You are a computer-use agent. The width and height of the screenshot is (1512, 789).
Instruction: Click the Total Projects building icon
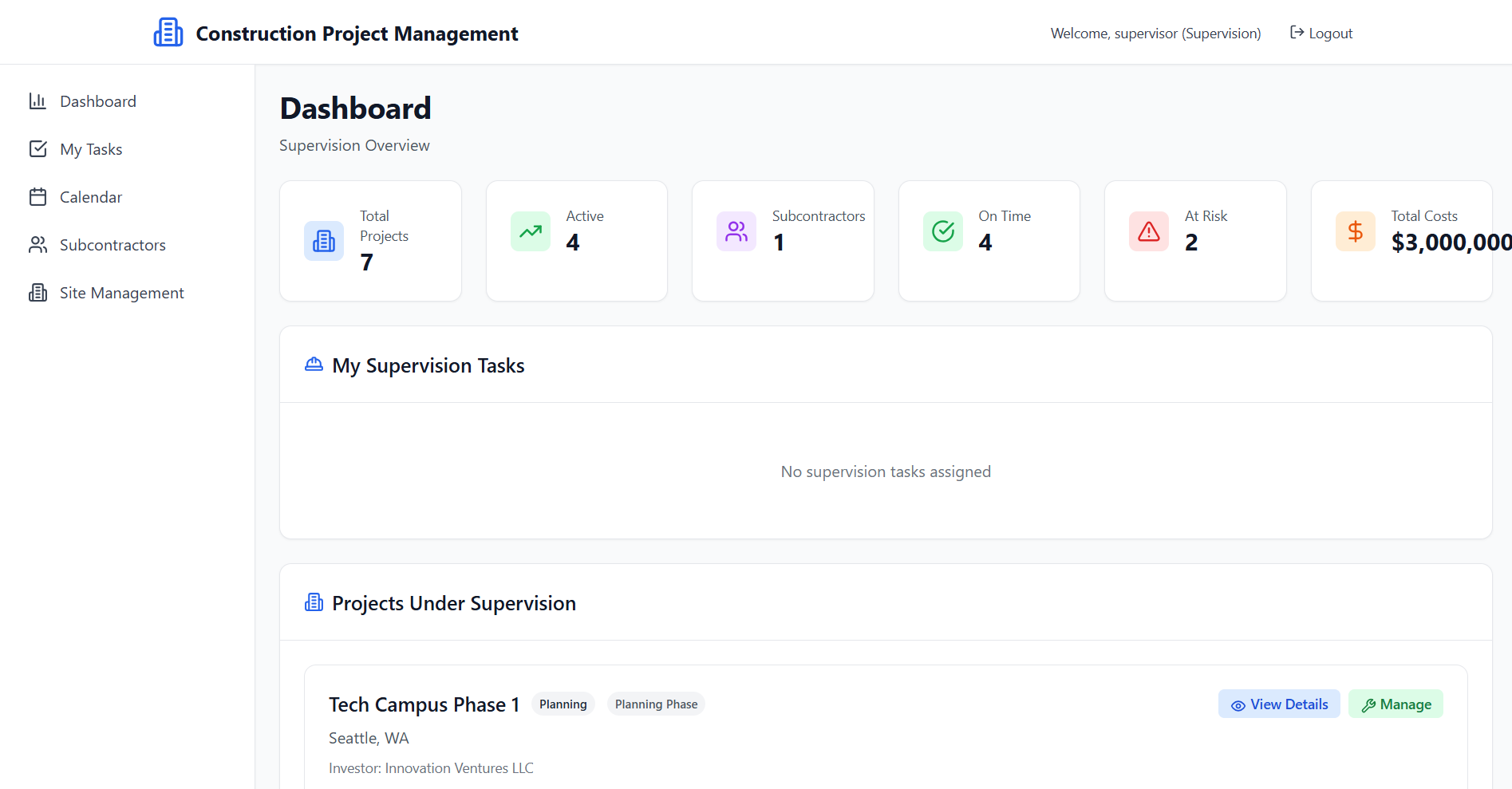(x=323, y=241)
